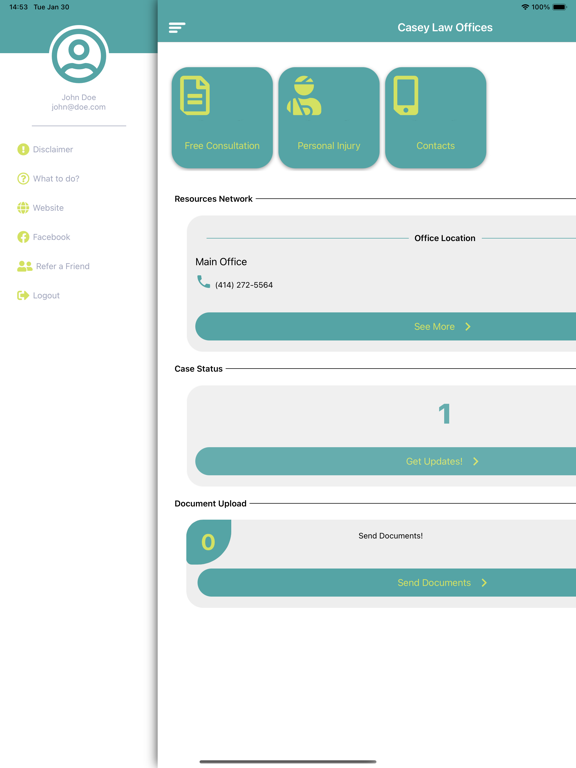Tap the Logout arrow icon
The image size is (576, 768).
pyautogui.click(x=23, y=295)
